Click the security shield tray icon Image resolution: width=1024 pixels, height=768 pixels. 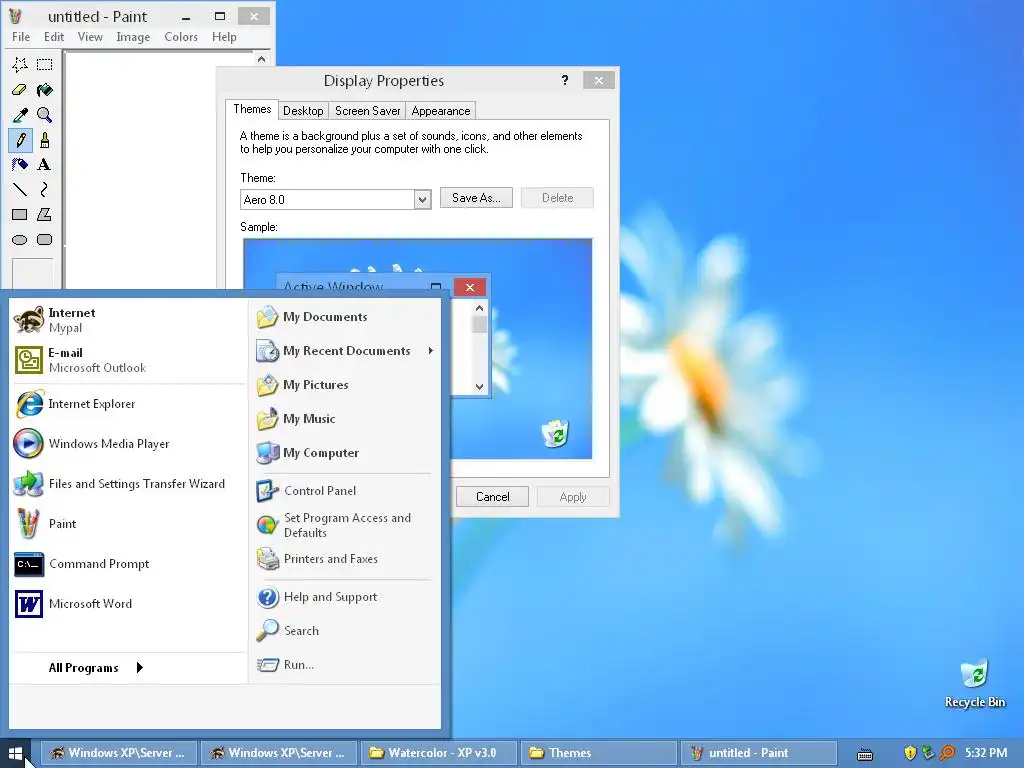pos(910,753)
